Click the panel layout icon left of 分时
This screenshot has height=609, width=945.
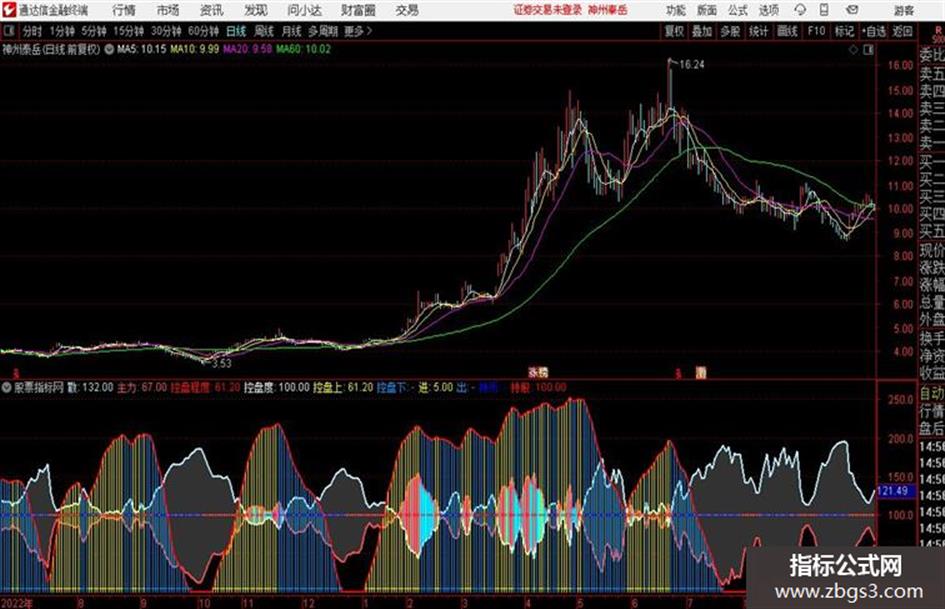(8, 31)
